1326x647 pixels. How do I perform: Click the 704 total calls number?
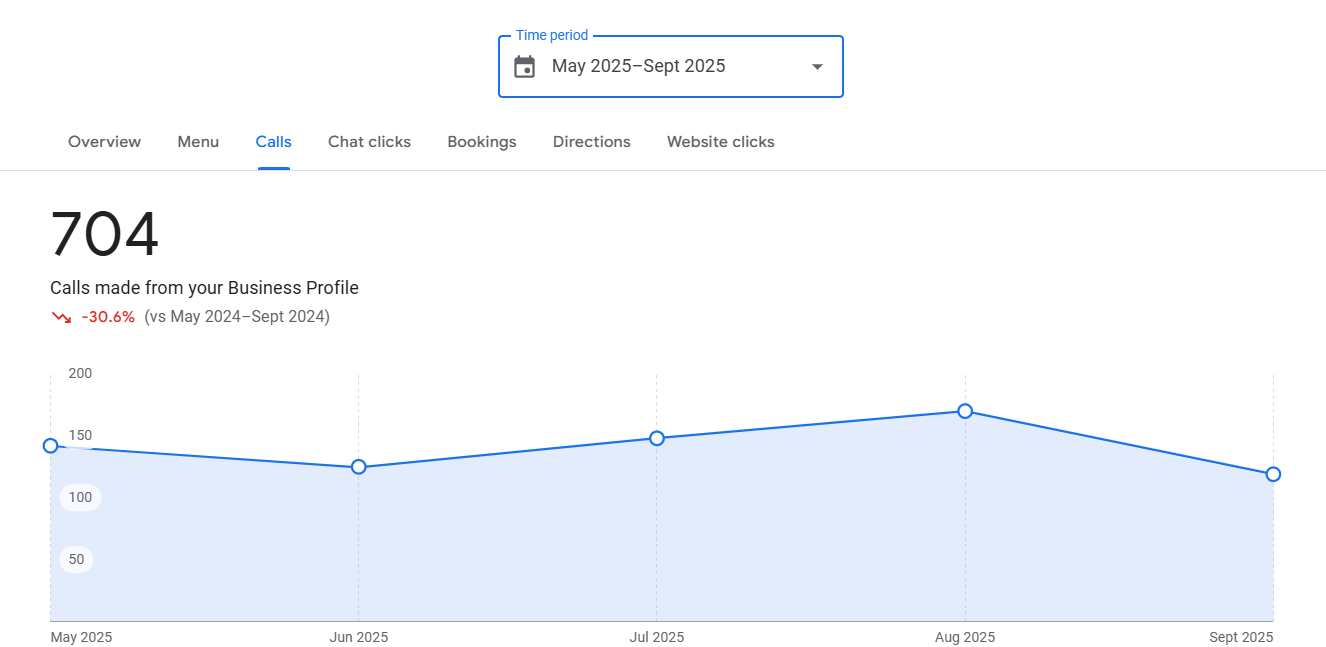click(x=105, y=235)
